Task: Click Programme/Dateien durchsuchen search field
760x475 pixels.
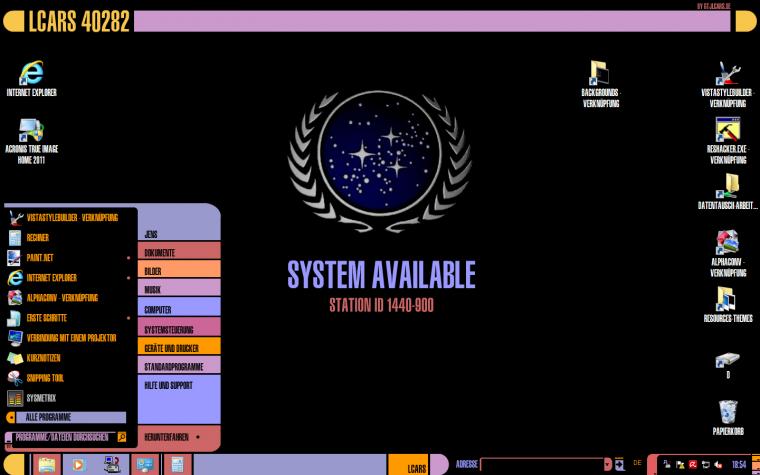Action: click(65, 437)
